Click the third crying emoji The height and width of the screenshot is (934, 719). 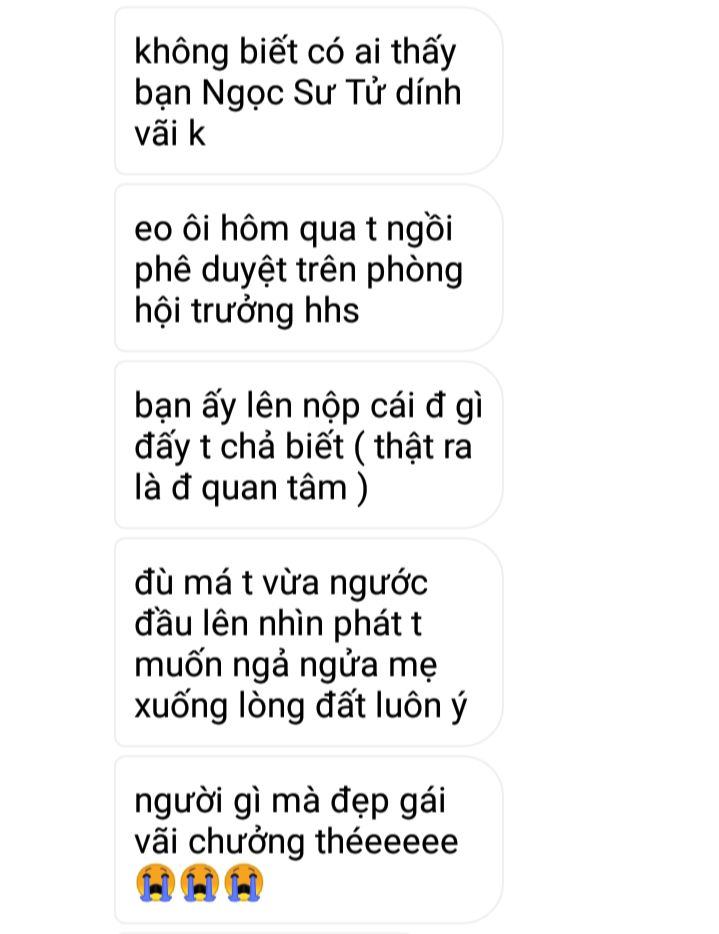tap(244, 882)
